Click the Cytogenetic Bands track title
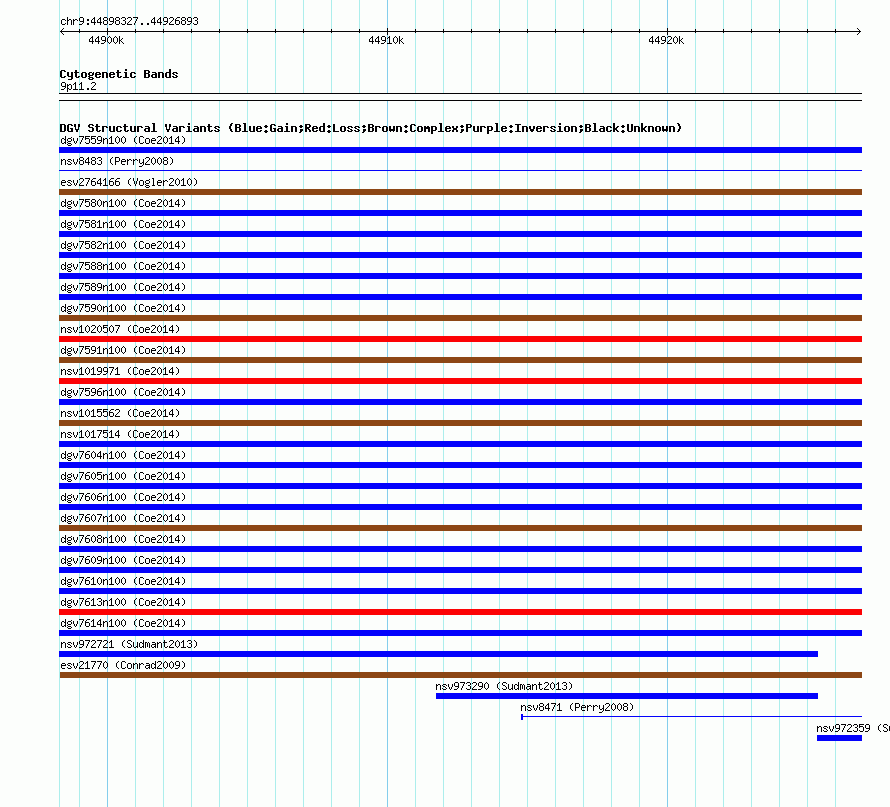This screenshot has width=890, height=807. pos(119,74)
